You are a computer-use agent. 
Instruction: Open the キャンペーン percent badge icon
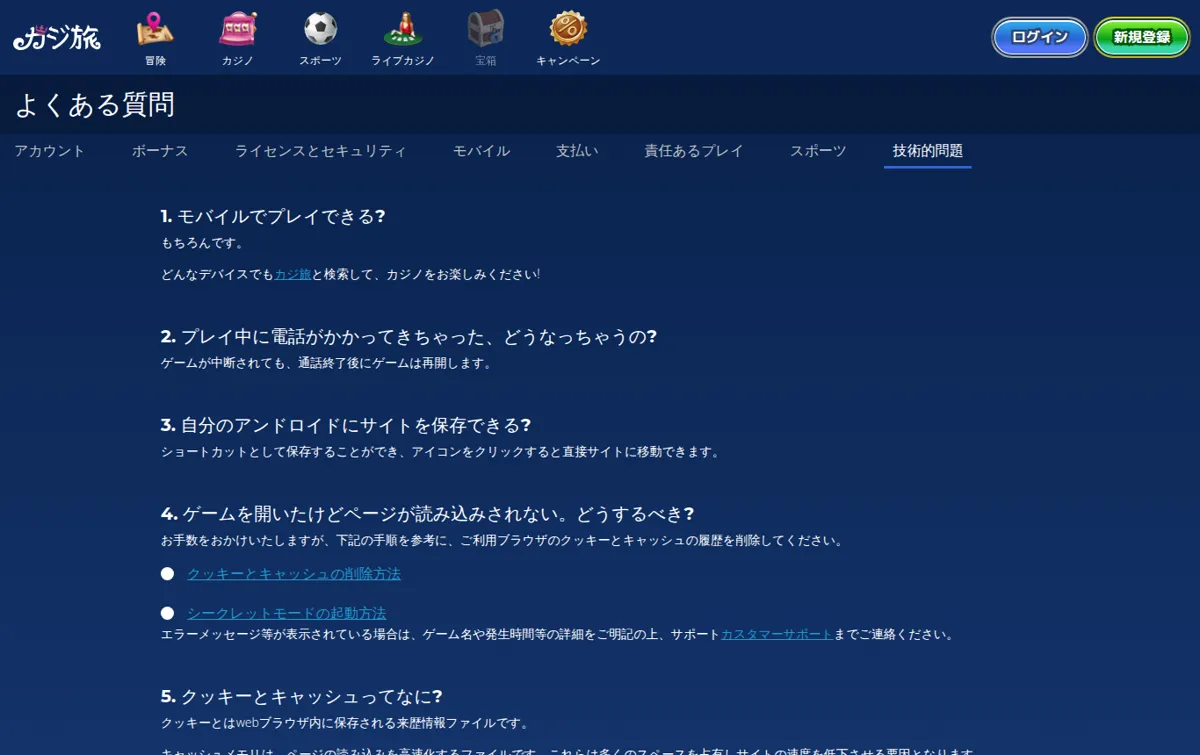point(568,30)
